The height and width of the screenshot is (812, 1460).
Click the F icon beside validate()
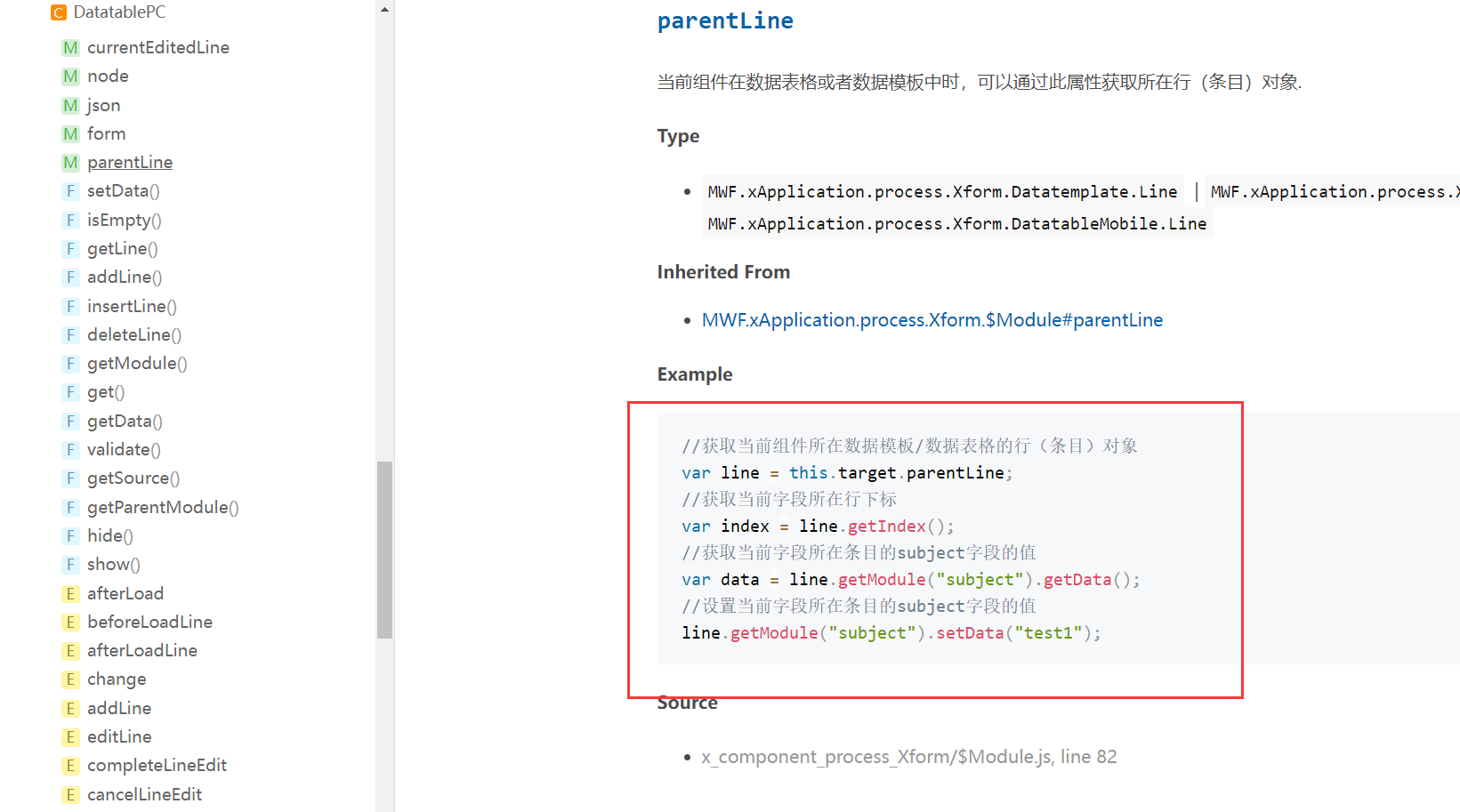point(70,450)
